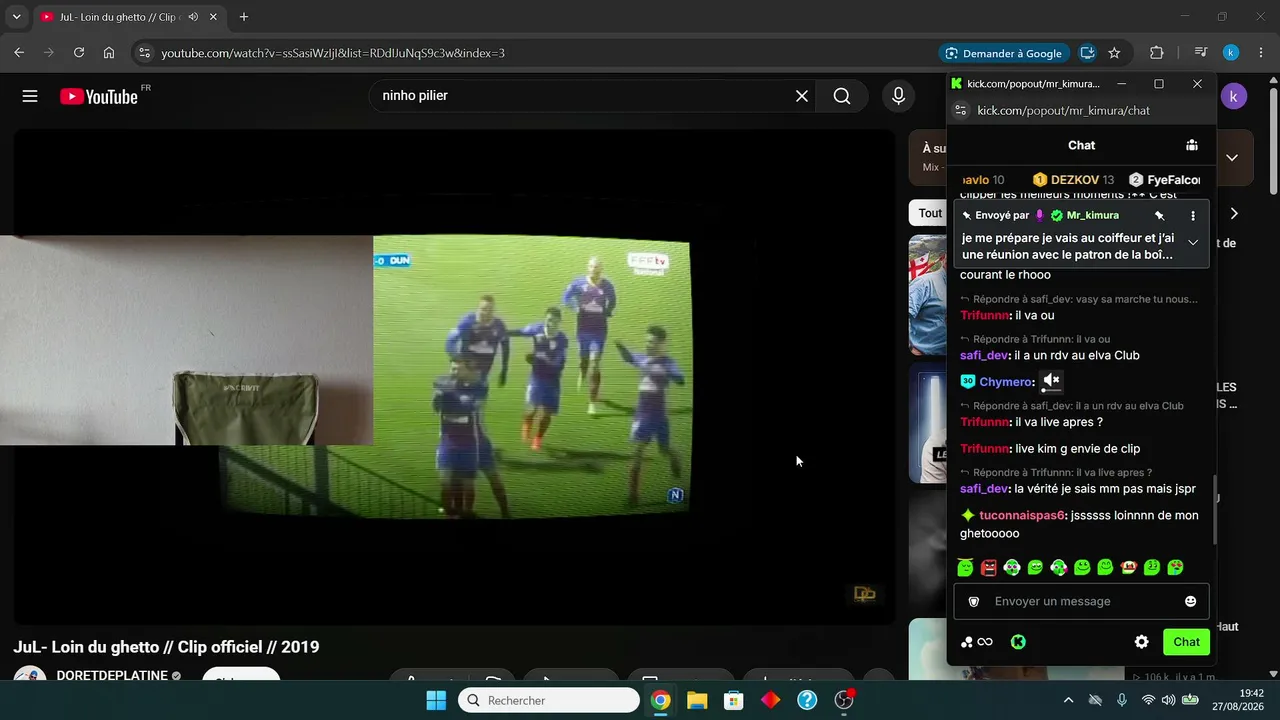The image size is (1280, 720).
Task: Open Trifunnn's profile on 'il va ou' message
Action: [x=985, y=315]
